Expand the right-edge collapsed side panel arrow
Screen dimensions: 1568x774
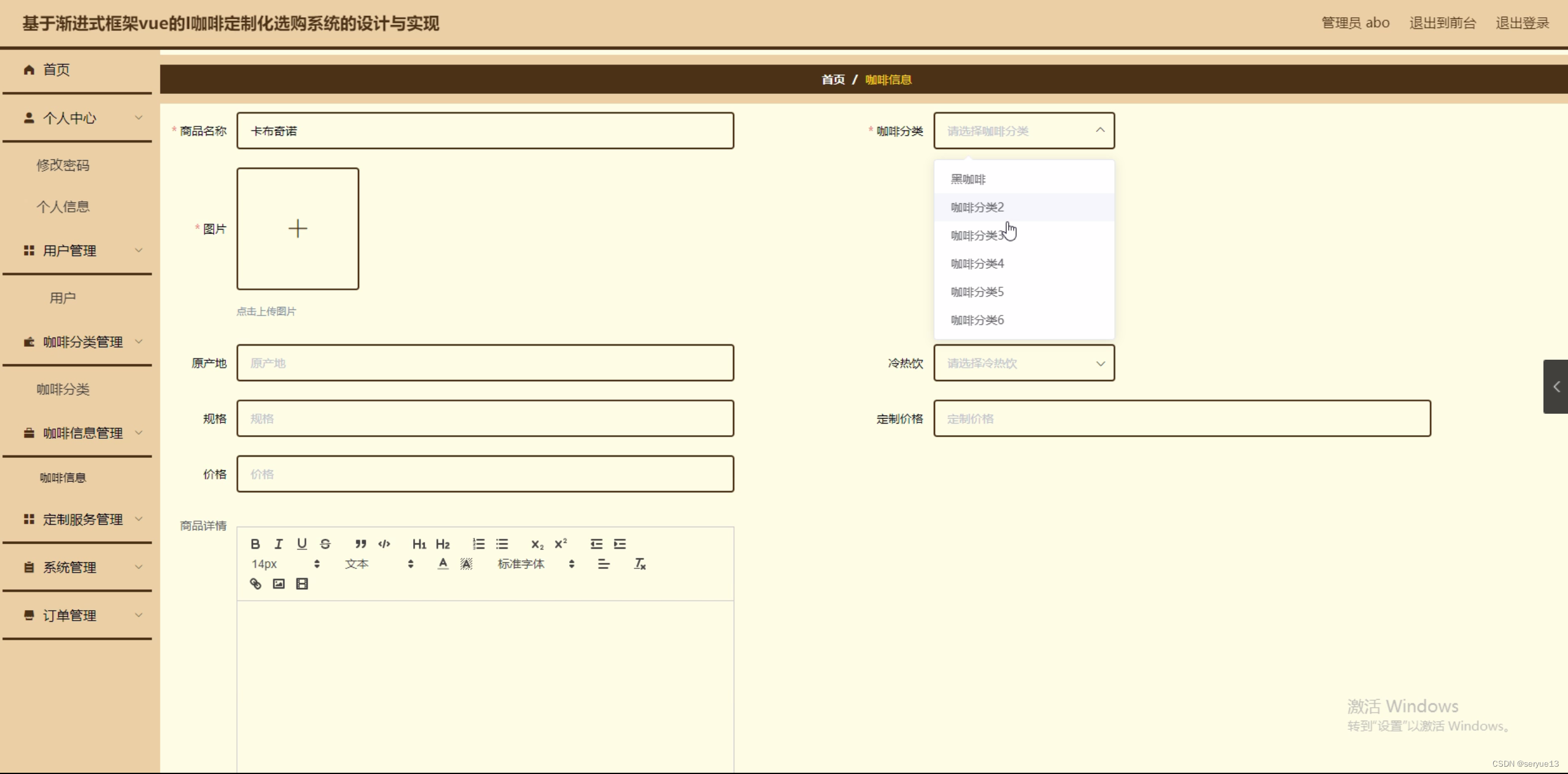[1556, 387]
